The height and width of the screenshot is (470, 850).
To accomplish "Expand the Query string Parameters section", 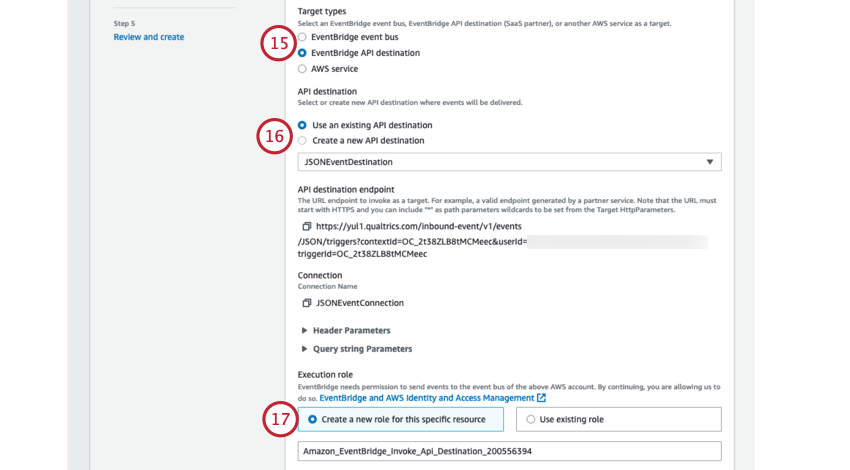I will pyautogui.click(x=305, y=349).
